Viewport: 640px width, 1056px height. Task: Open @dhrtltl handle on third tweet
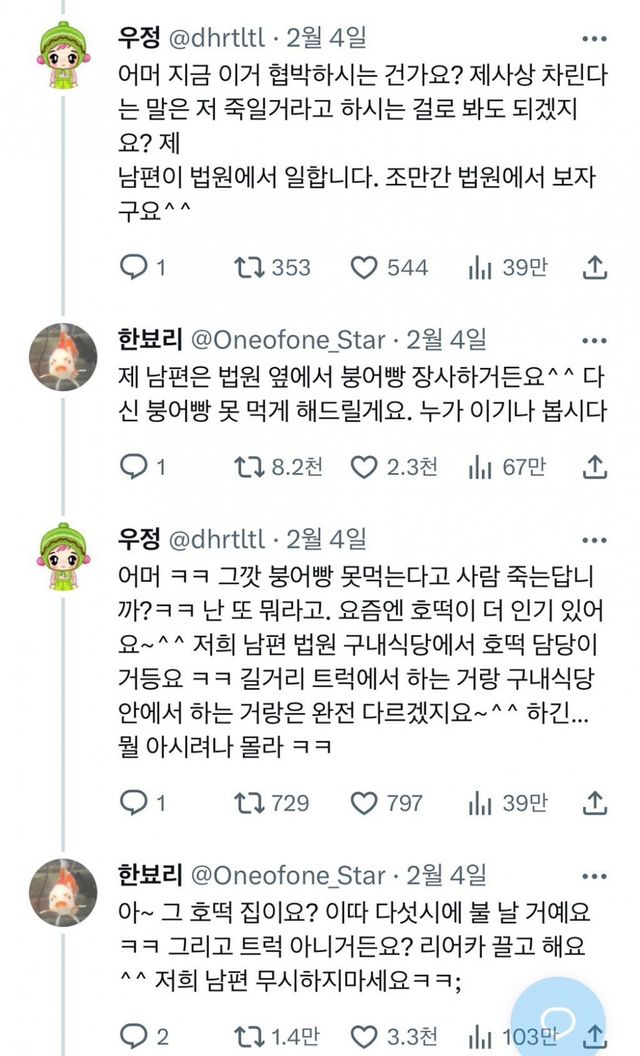click(214, 540)
